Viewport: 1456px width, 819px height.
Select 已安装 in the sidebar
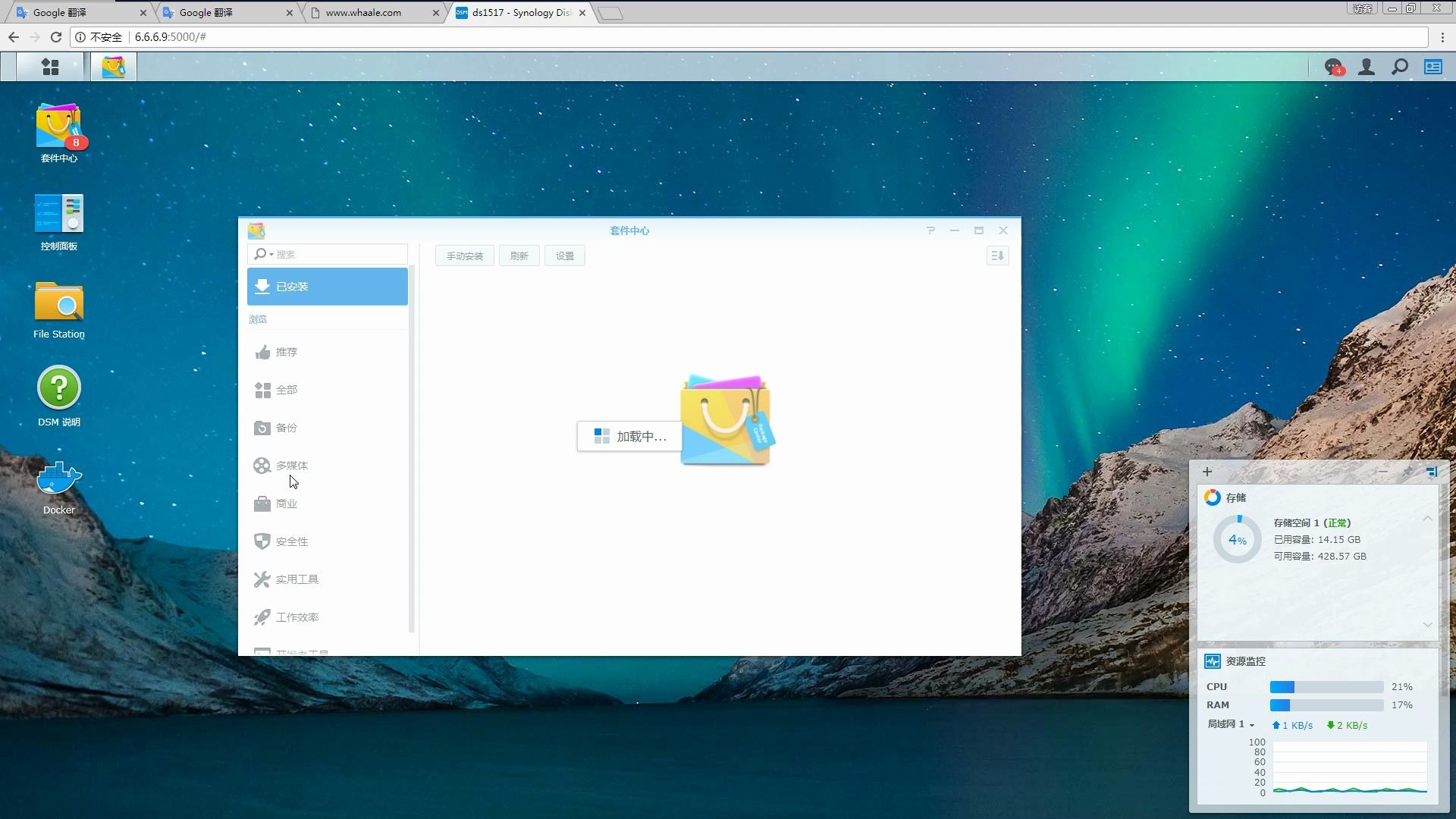328,287
